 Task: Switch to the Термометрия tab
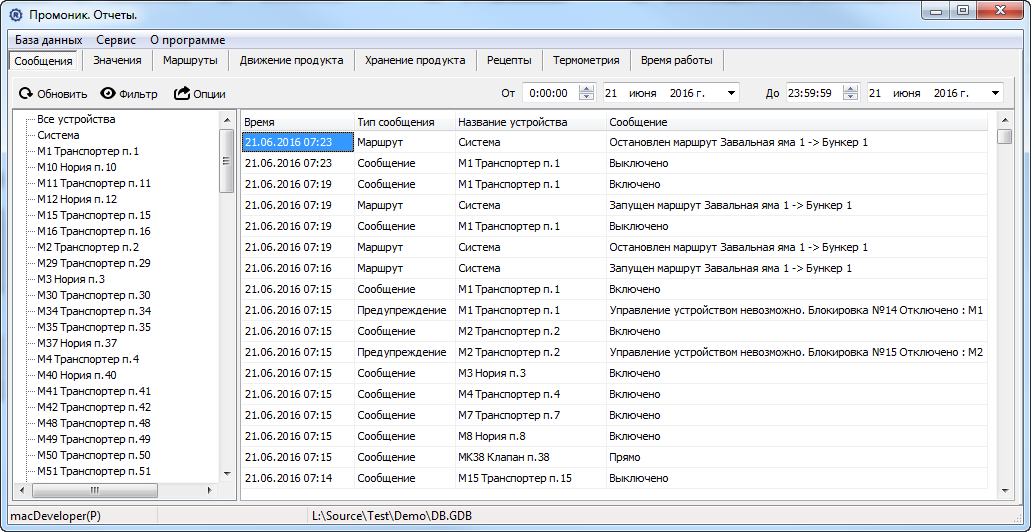(586, 60)
